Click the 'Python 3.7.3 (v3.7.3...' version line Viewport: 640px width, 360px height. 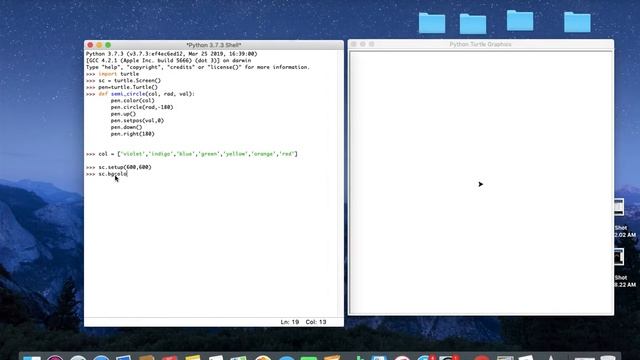pos(171,54)
